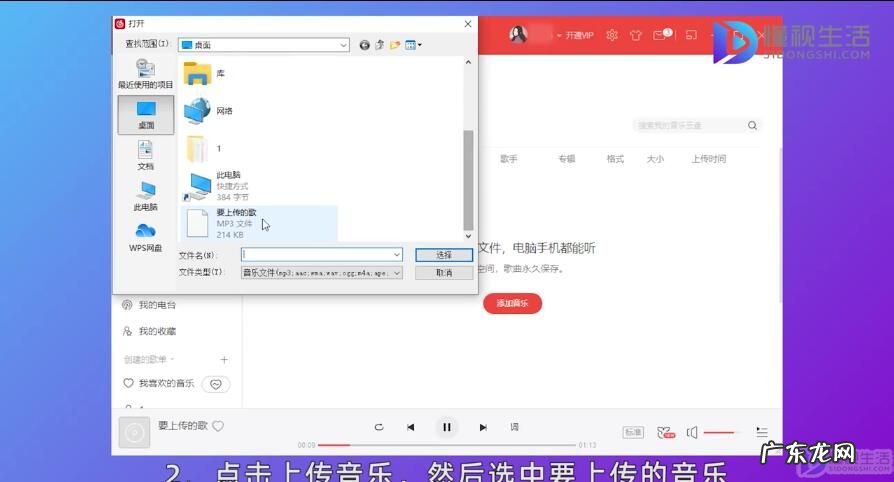Switch to mini player mode icon
894x482 pixels.
[691, 35]
